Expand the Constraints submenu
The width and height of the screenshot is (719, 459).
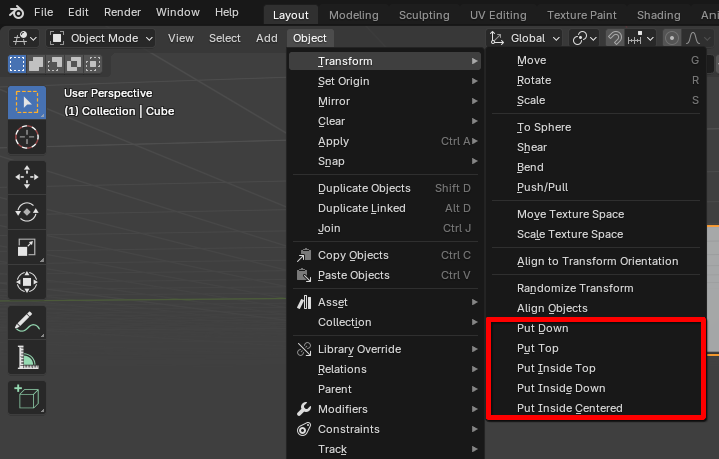coord(385,429)
